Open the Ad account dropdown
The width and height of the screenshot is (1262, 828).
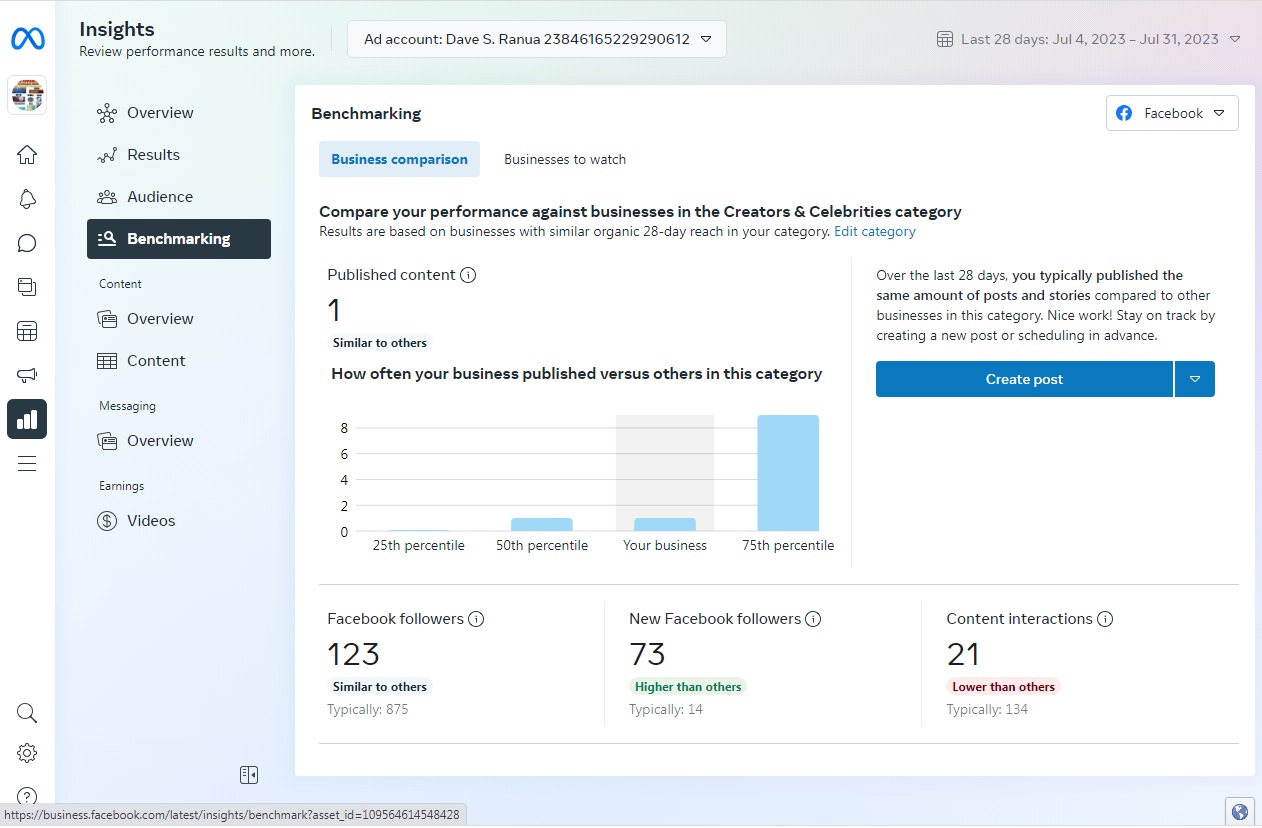coord(537,39)
